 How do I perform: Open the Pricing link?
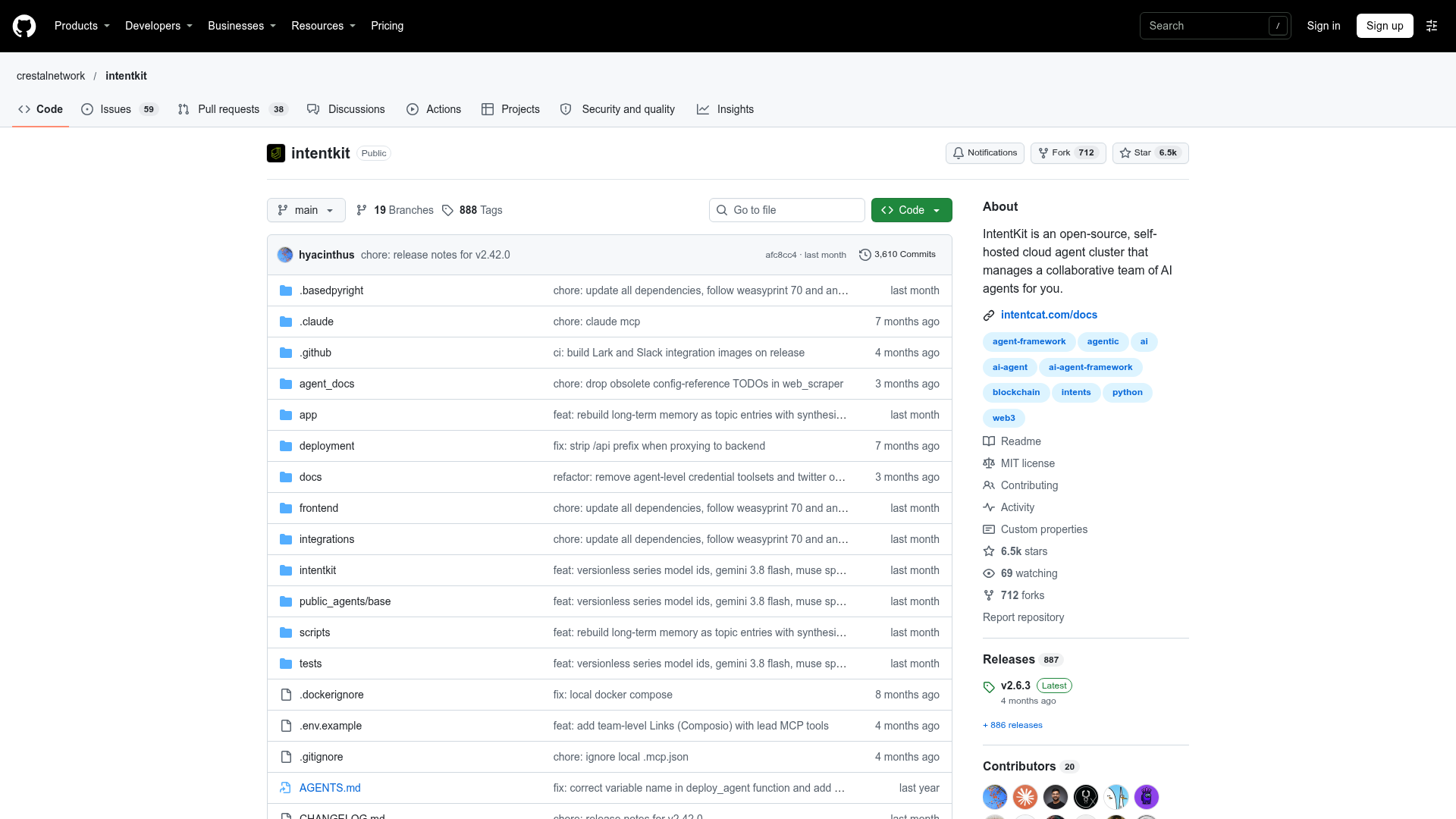click(387, 26)
